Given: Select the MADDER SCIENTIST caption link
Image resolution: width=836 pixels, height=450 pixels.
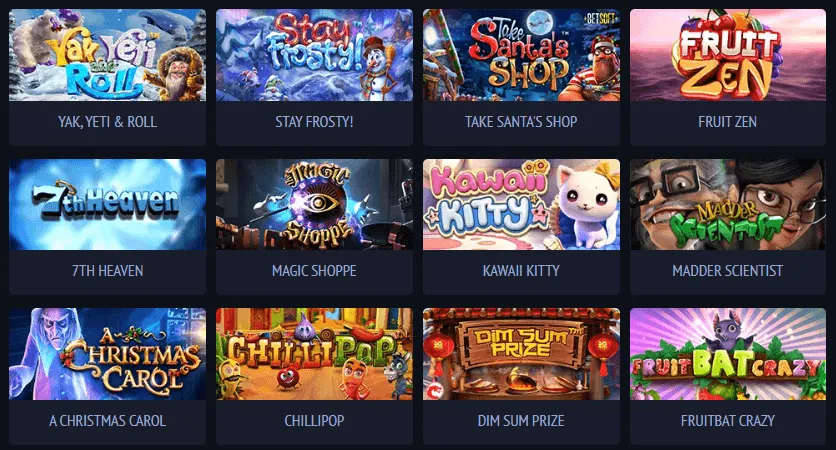Looking at the screenshot, I should (728, 271).
